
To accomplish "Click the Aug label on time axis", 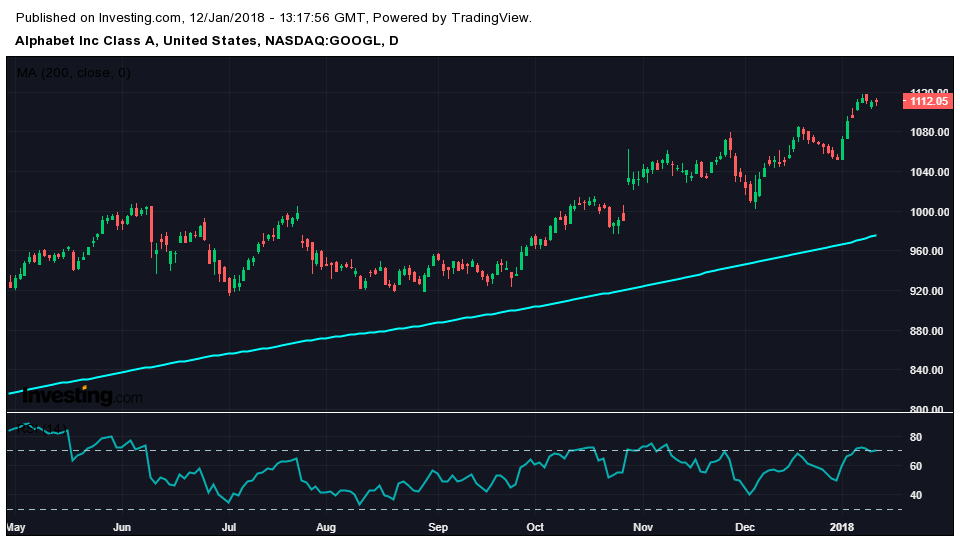I will click(x=326, y=527).
